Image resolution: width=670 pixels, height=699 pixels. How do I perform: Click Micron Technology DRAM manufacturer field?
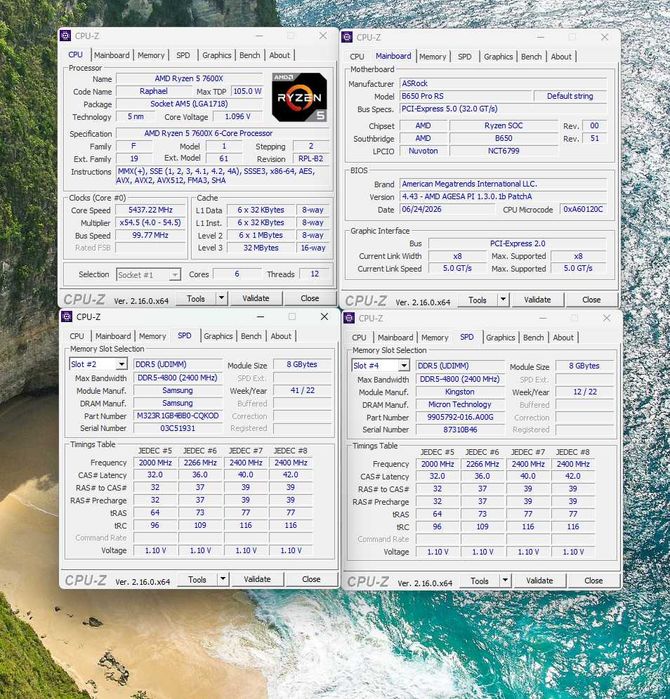(x=460, y=404)
